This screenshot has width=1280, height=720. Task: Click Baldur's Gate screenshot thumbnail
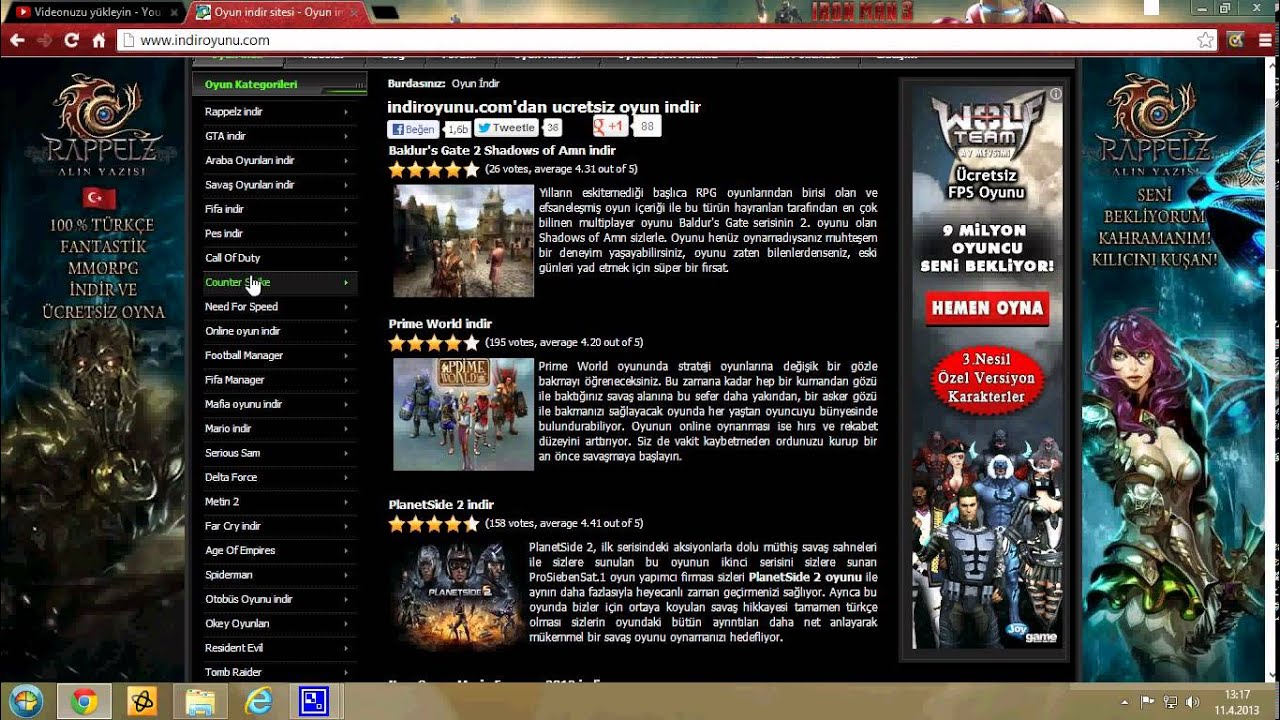coord(463,241)
